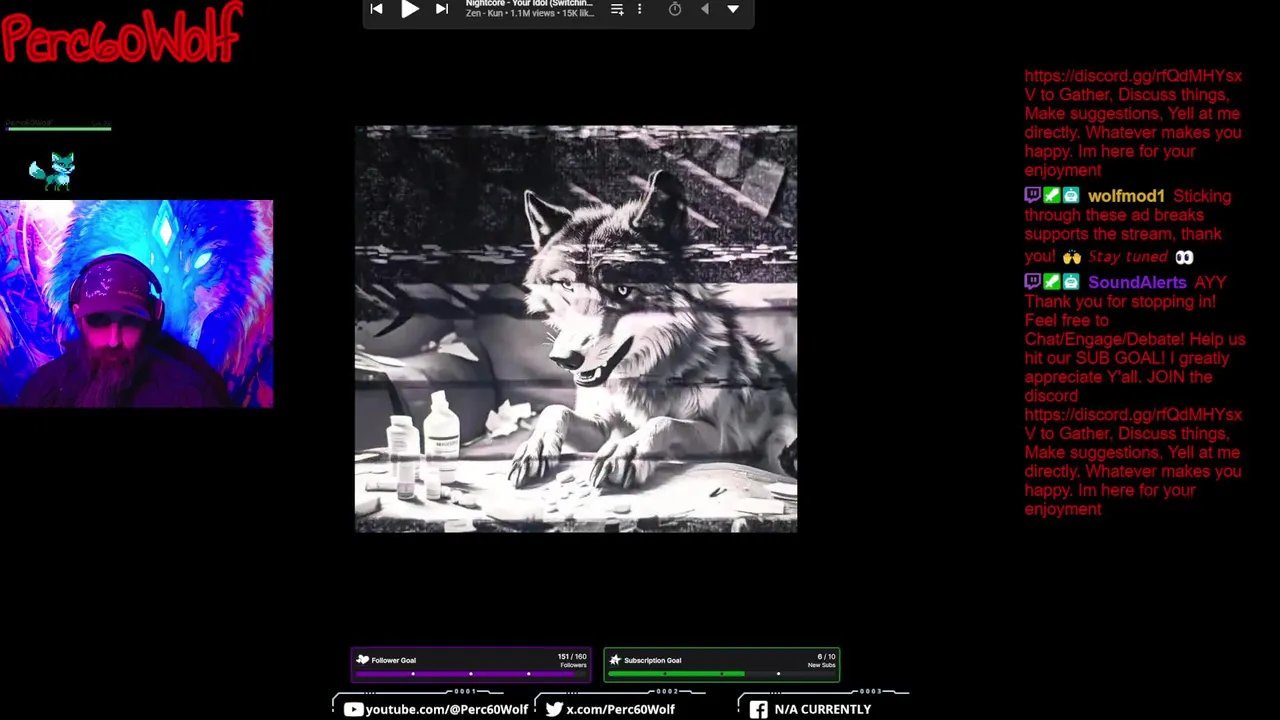The width and height of the screenshot is (1280, 720).
Task: Click the Facebook logo icon
Action: (x=759, y=709)
